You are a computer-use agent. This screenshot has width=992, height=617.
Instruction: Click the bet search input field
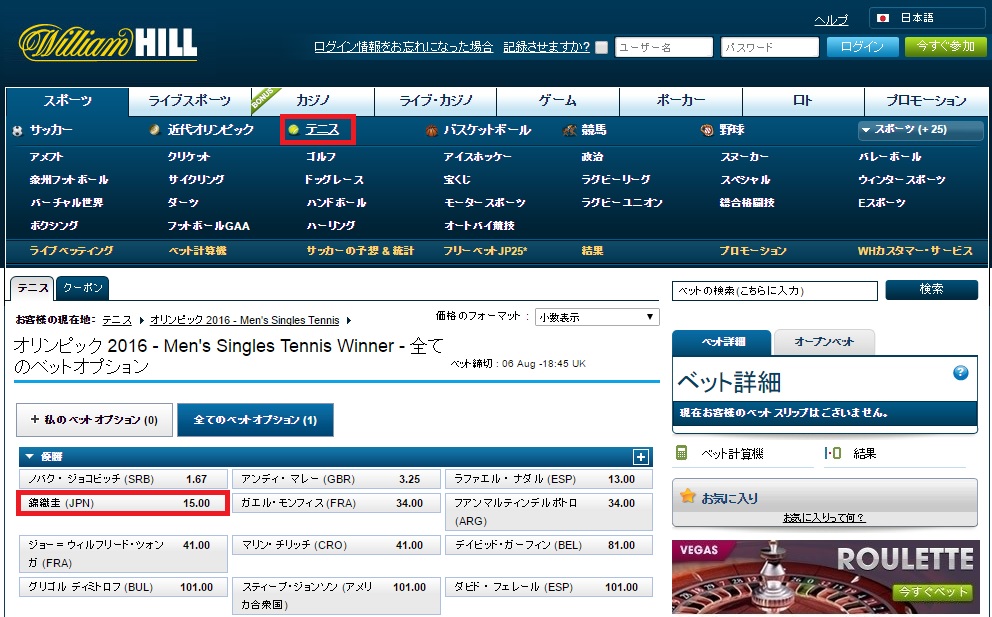(775, 291)
